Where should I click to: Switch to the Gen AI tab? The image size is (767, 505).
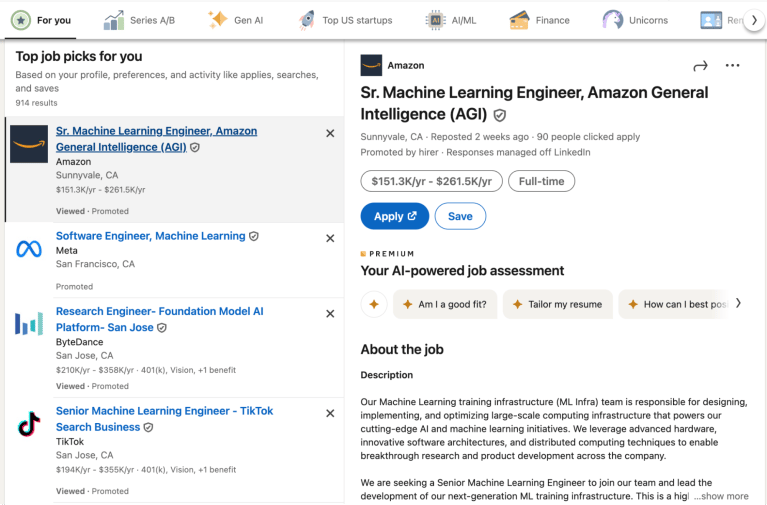coord(235,20)
